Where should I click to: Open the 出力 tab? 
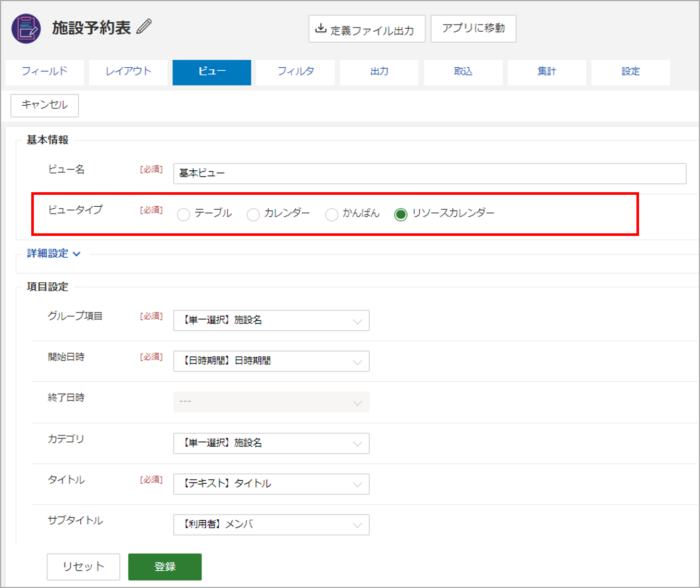pyautogui.click(x=379, y=72)
